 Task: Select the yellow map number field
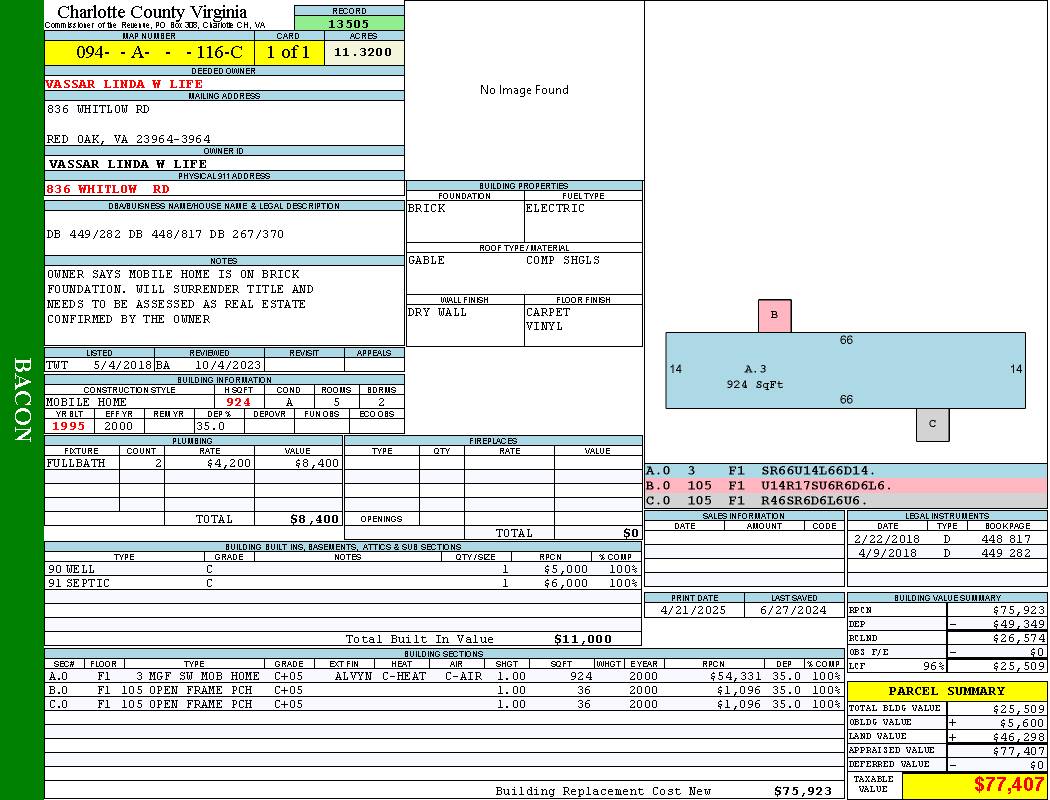point(149,53)
